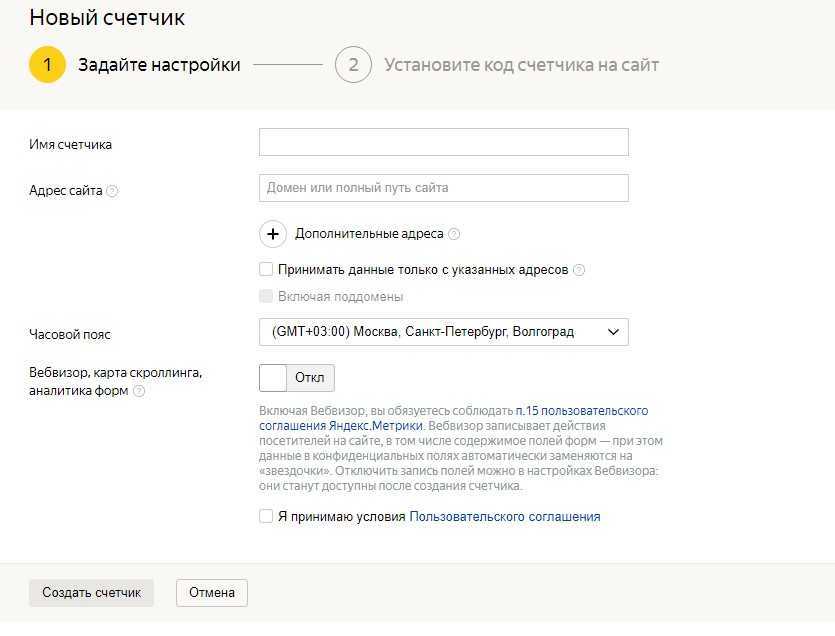Click the plus icon for additional addresses

coord(273,234)
